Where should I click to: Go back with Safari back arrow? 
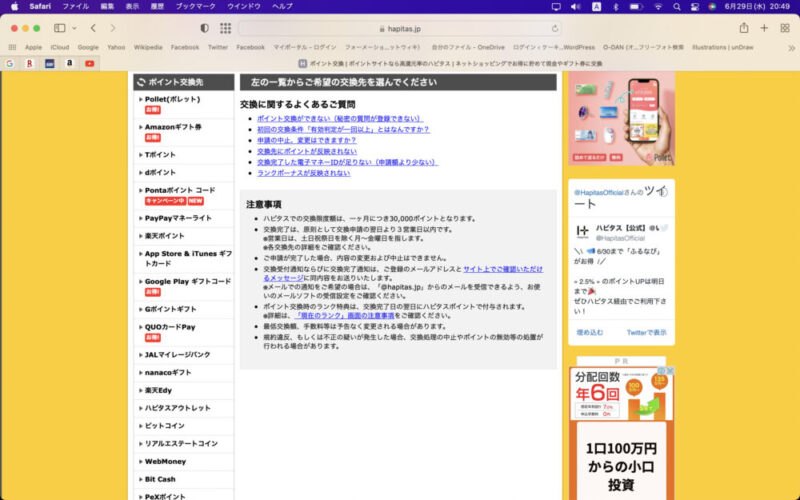click(93, 28)
